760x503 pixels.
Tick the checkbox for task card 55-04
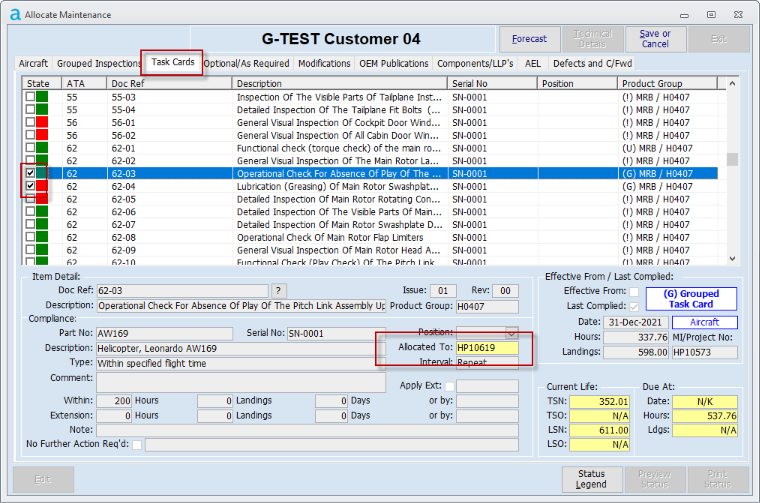pyautogui.click(x=31, y=110)
